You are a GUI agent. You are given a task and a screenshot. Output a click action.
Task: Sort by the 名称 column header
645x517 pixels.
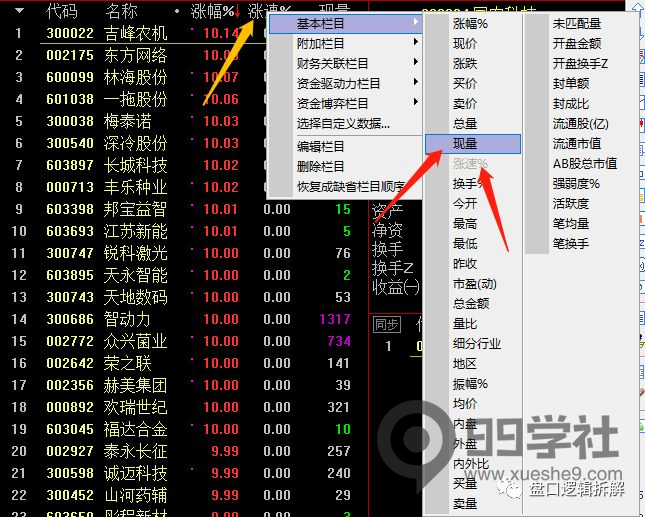[x=121, y=11]
